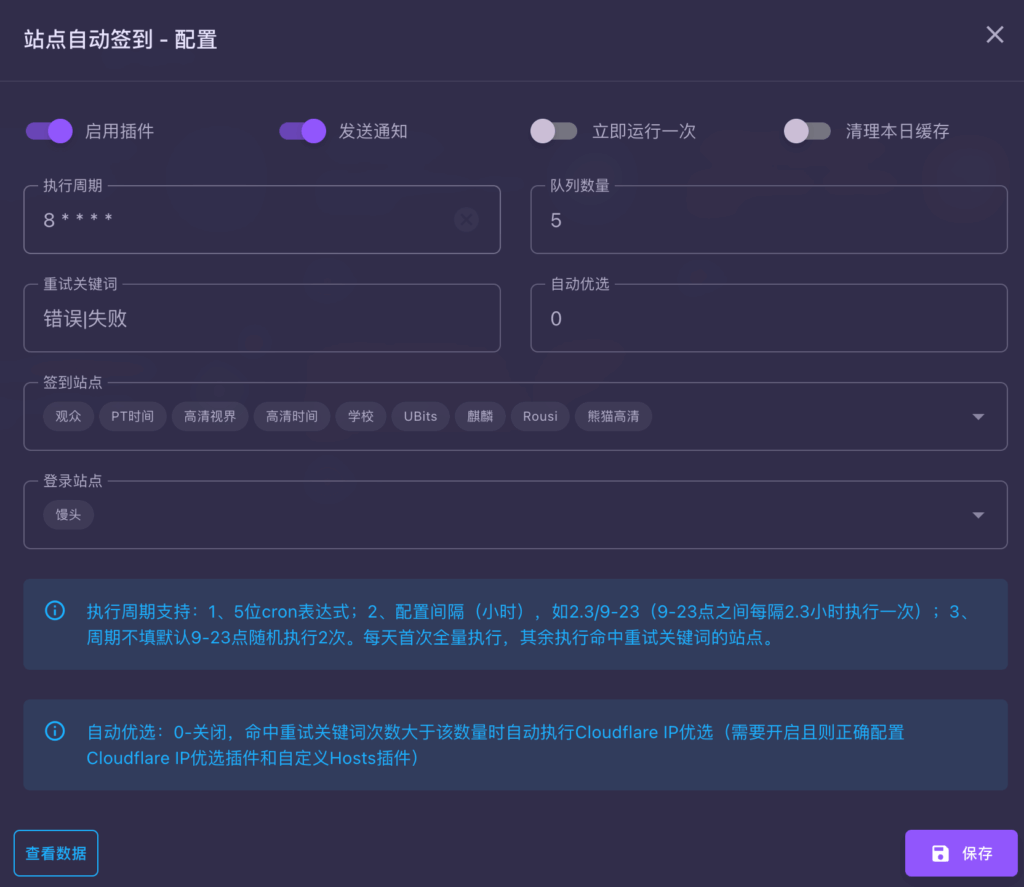Focus the 重试关键词 text field
This screenshot has width=1024, height=887.
click(x=262, y=319)
